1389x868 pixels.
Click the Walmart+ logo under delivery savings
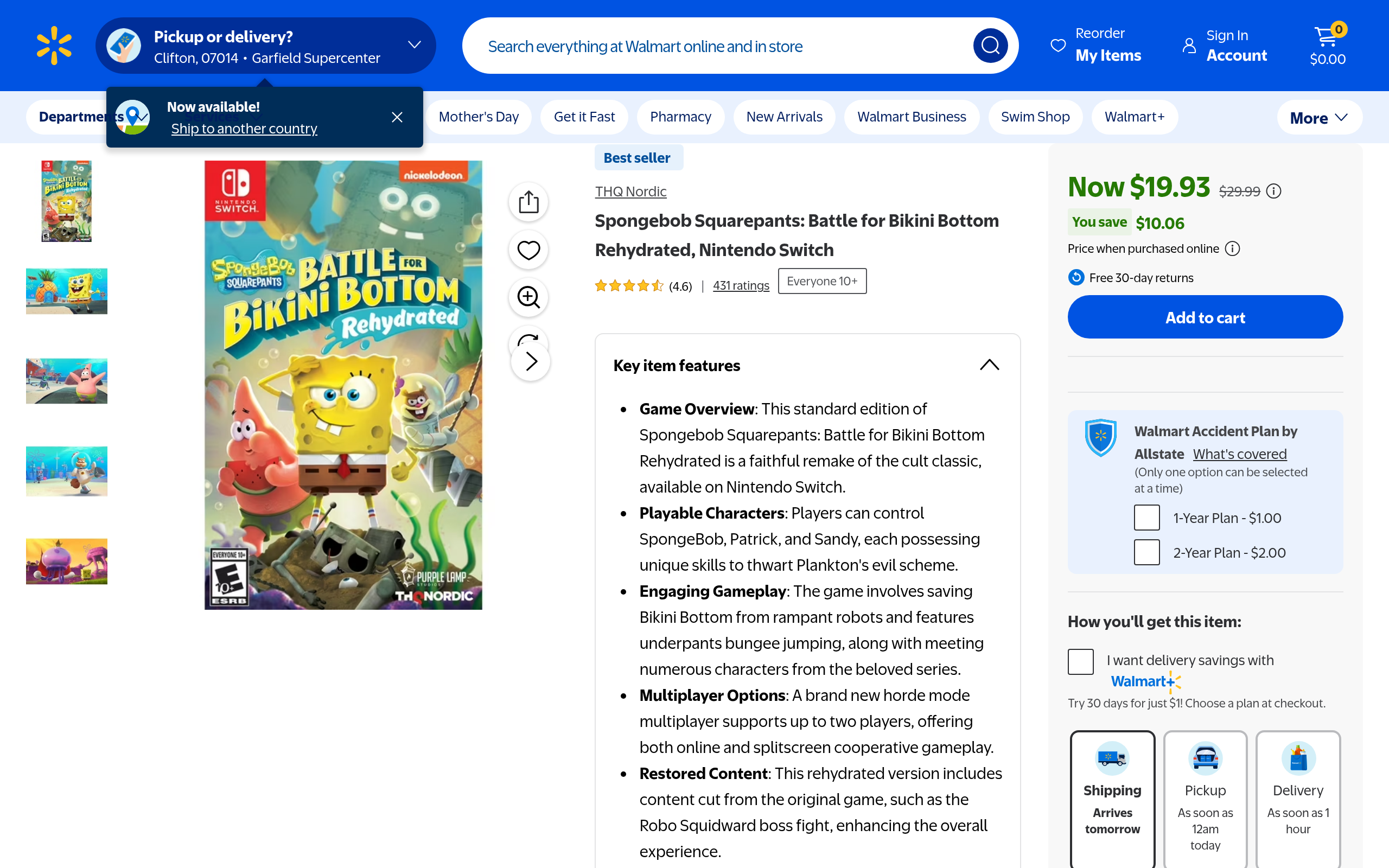1145,681
